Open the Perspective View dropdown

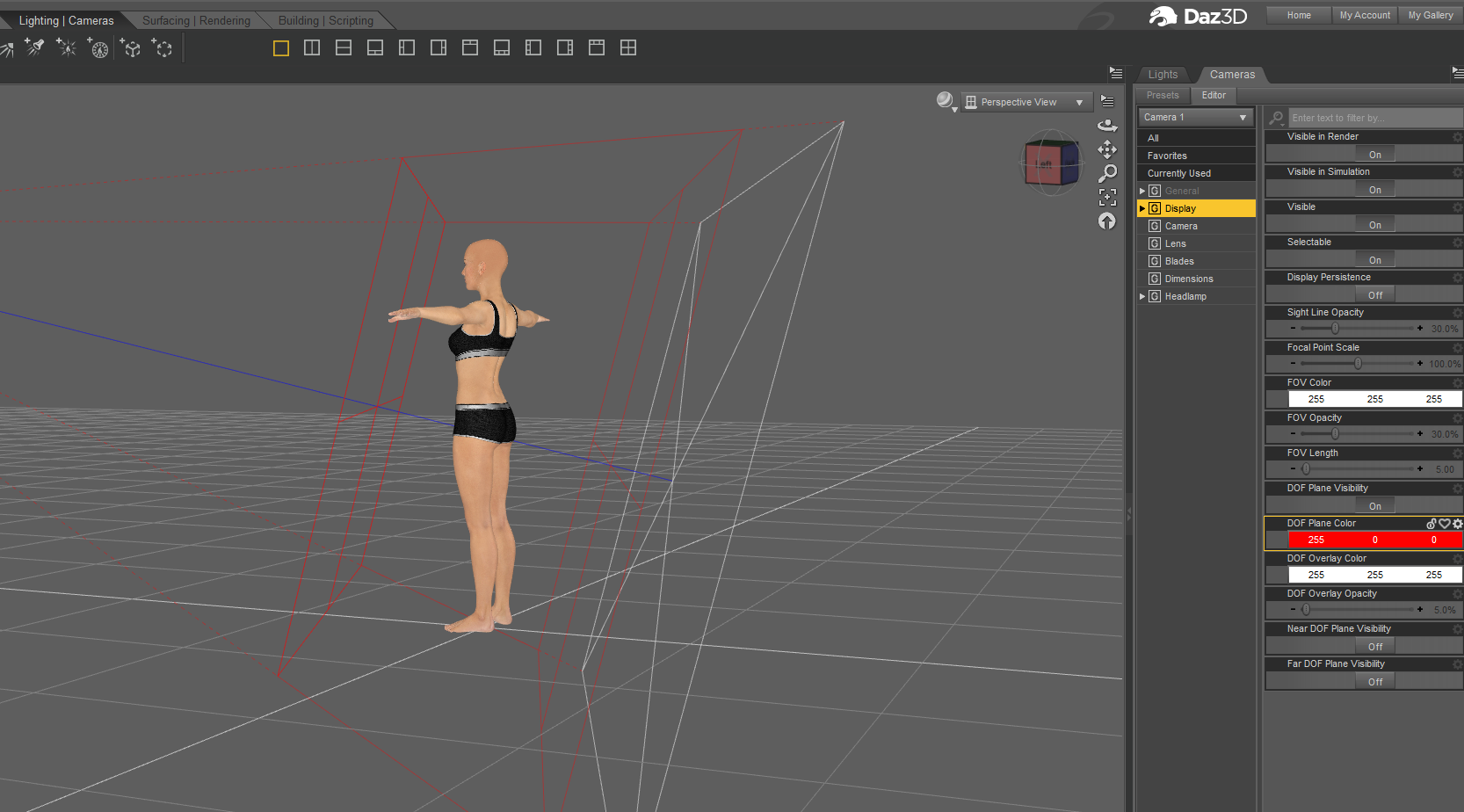tap(1026, 103)
